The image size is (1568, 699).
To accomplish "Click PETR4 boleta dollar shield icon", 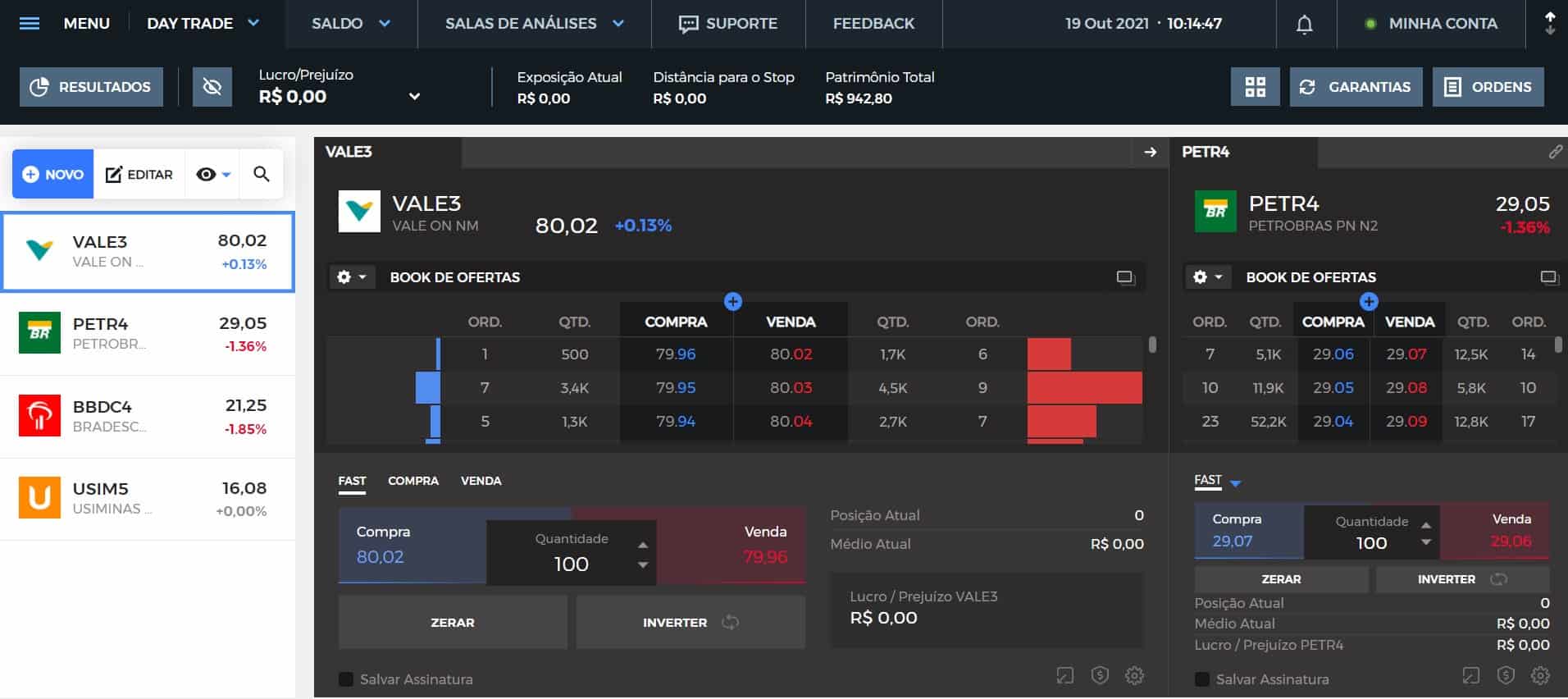I will [1506, 675].
